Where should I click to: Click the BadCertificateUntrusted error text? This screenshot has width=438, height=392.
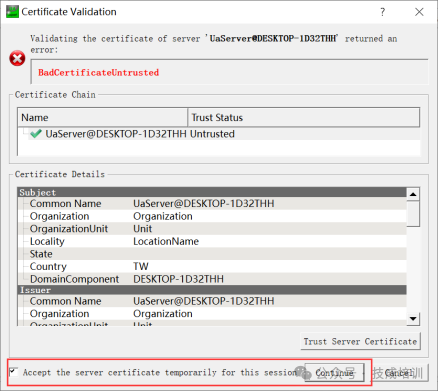click(x=98, y=72)
